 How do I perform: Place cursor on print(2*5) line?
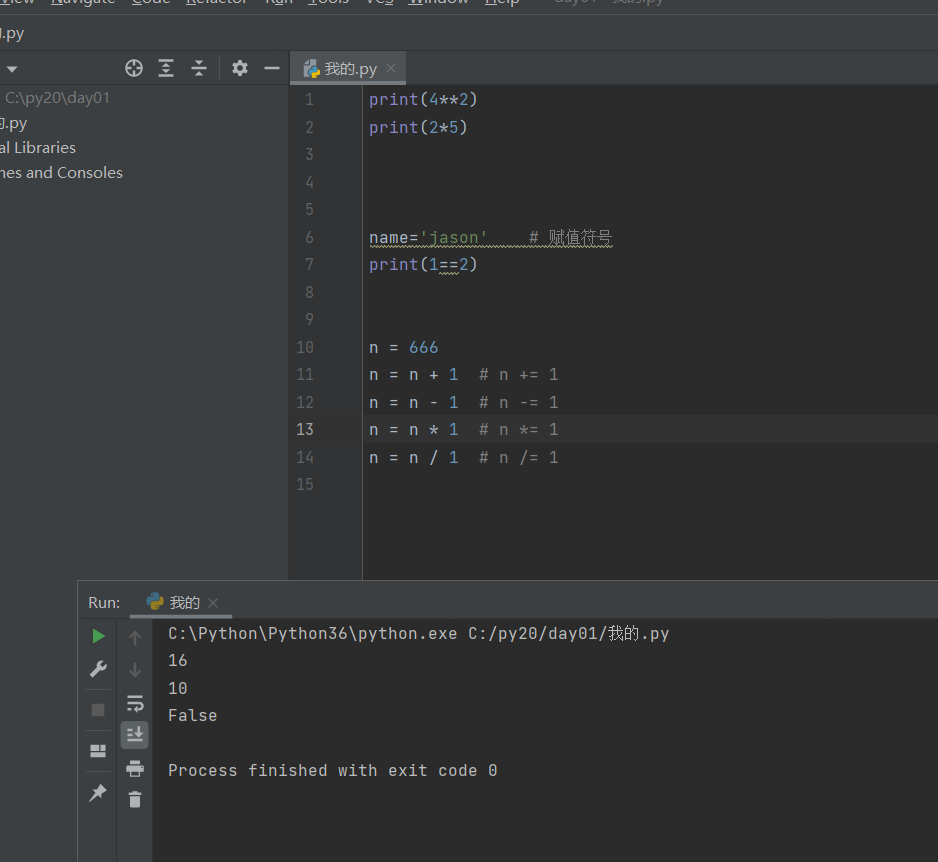click(418, 127)
